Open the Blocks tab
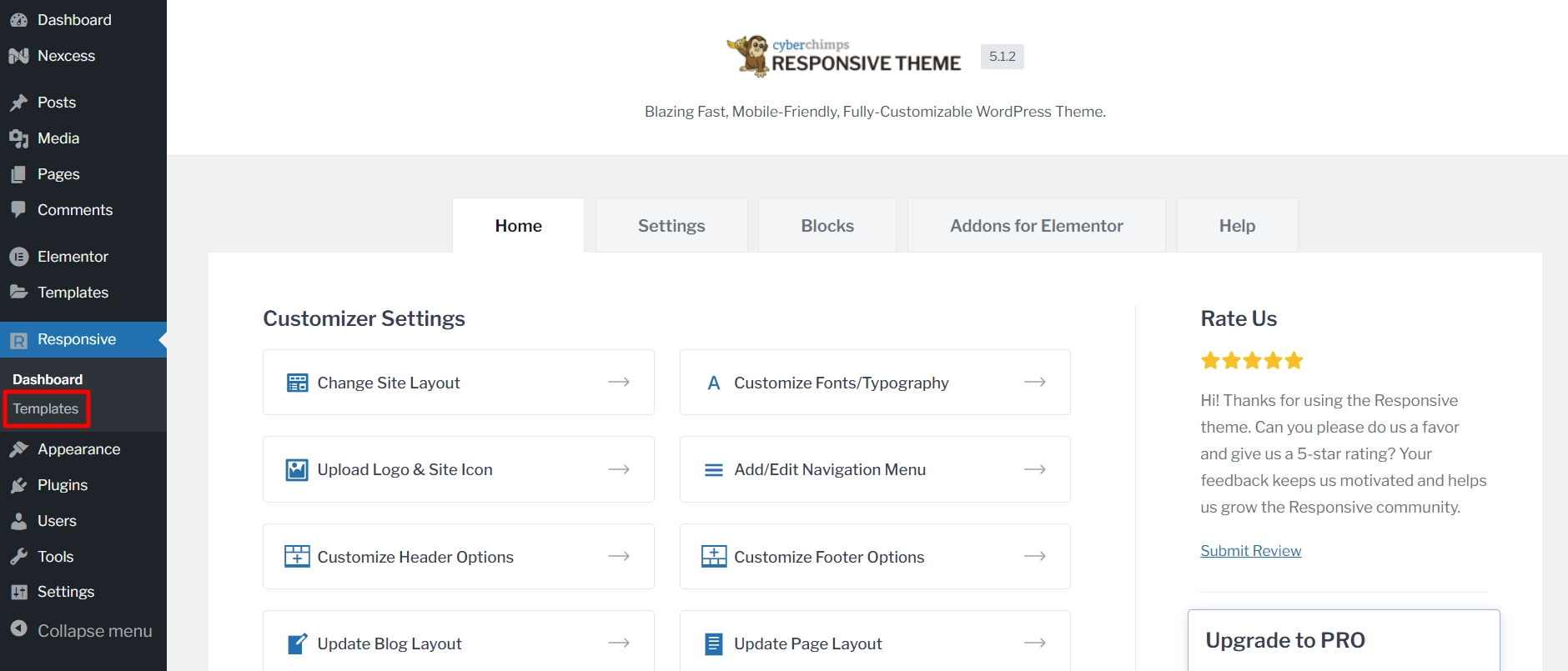The height and width of the screenshot is (671, 1568). 827,225
